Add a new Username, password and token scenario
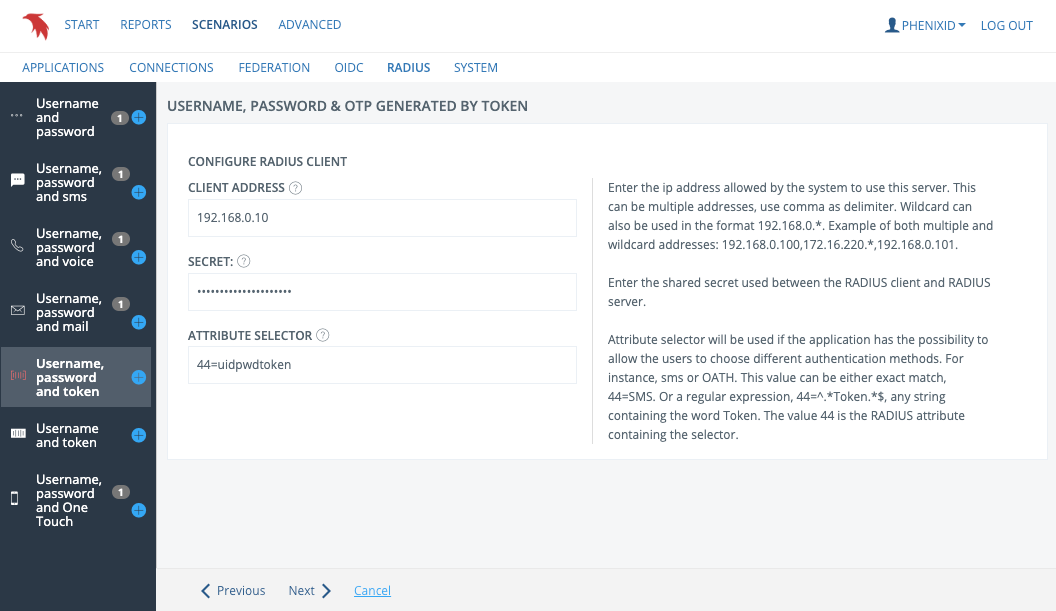The image size is (1056, 611). [x=139, y=377]
